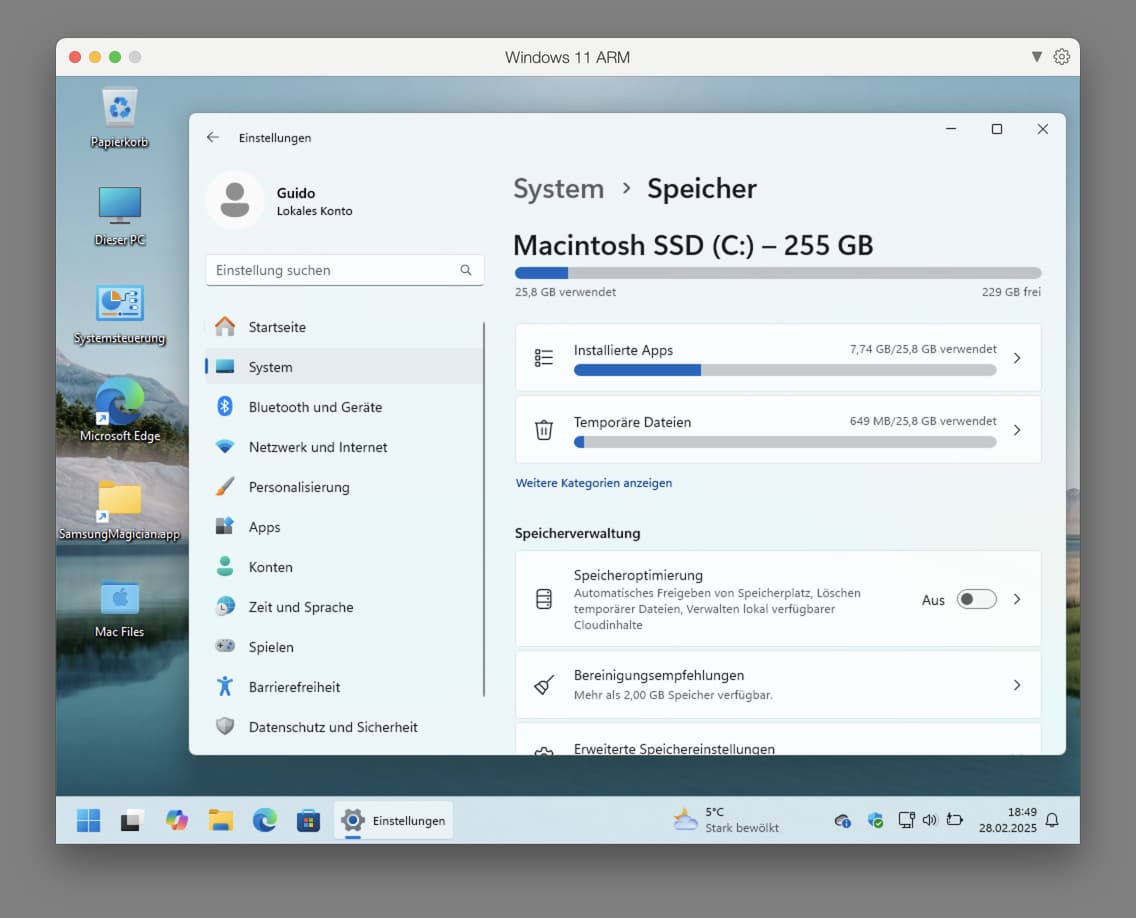Open the Windows Start button
Image resolution: width=1136 pixels, height=918 pixels.
coord(88,820)
